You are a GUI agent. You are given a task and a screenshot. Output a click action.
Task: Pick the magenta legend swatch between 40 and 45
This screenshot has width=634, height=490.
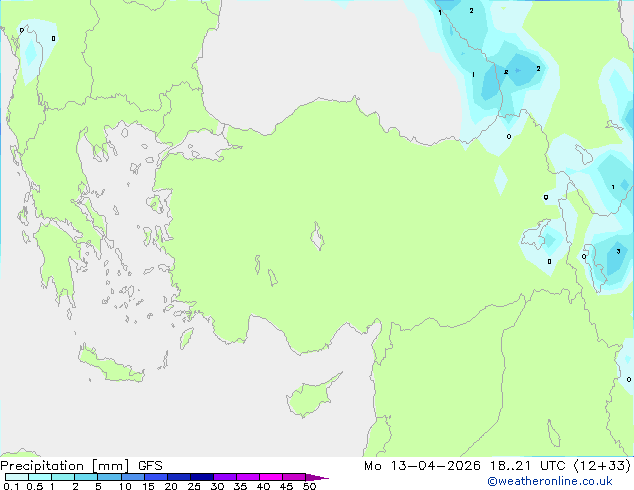pos(271,477)
